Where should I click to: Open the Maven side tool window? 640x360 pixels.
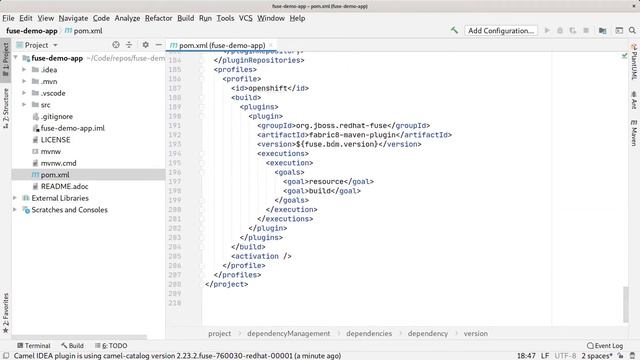point(634,133)
